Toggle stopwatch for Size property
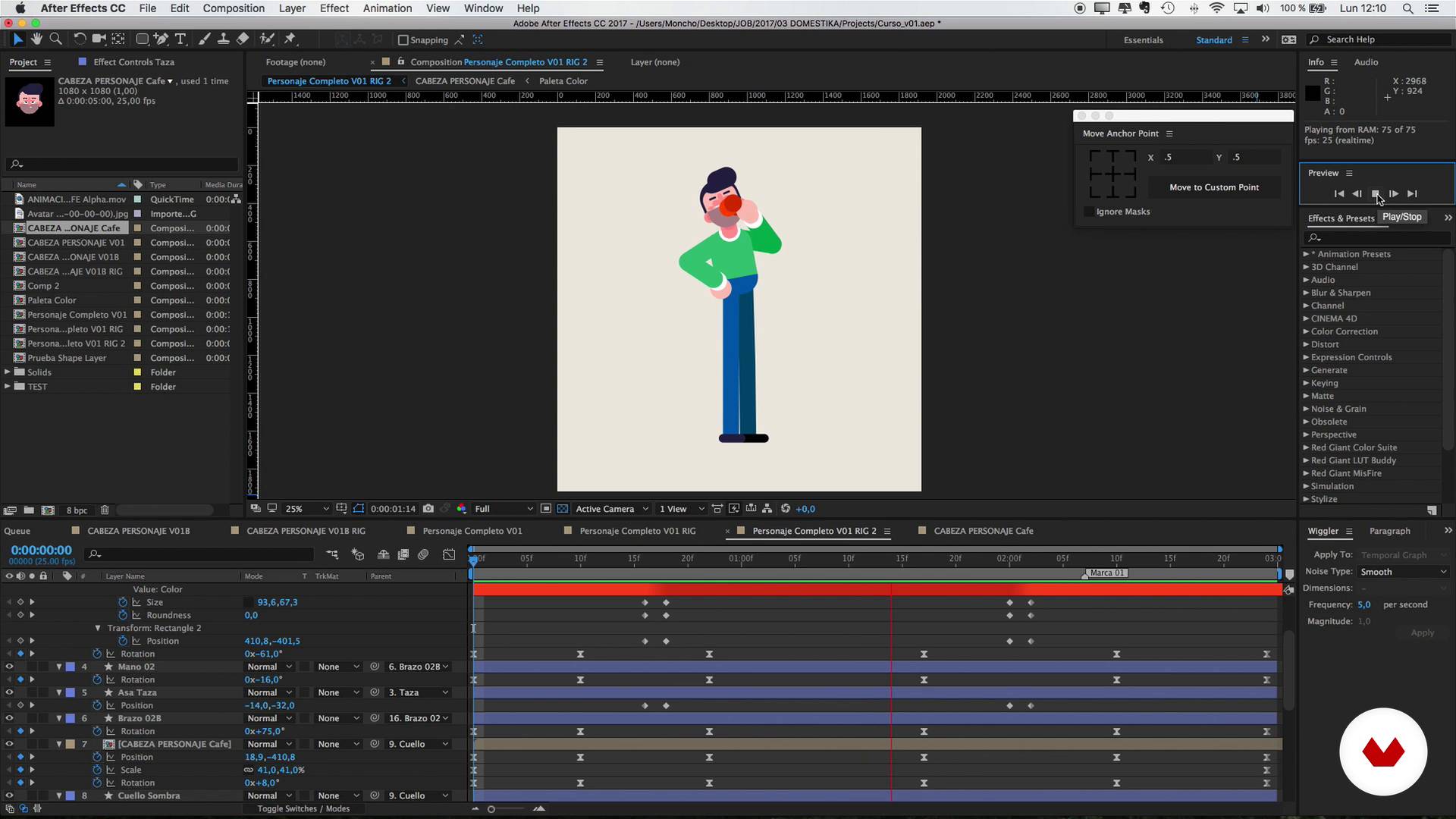Image resolution: width=1456 pixels, height=819 pixels. [123, 602]
